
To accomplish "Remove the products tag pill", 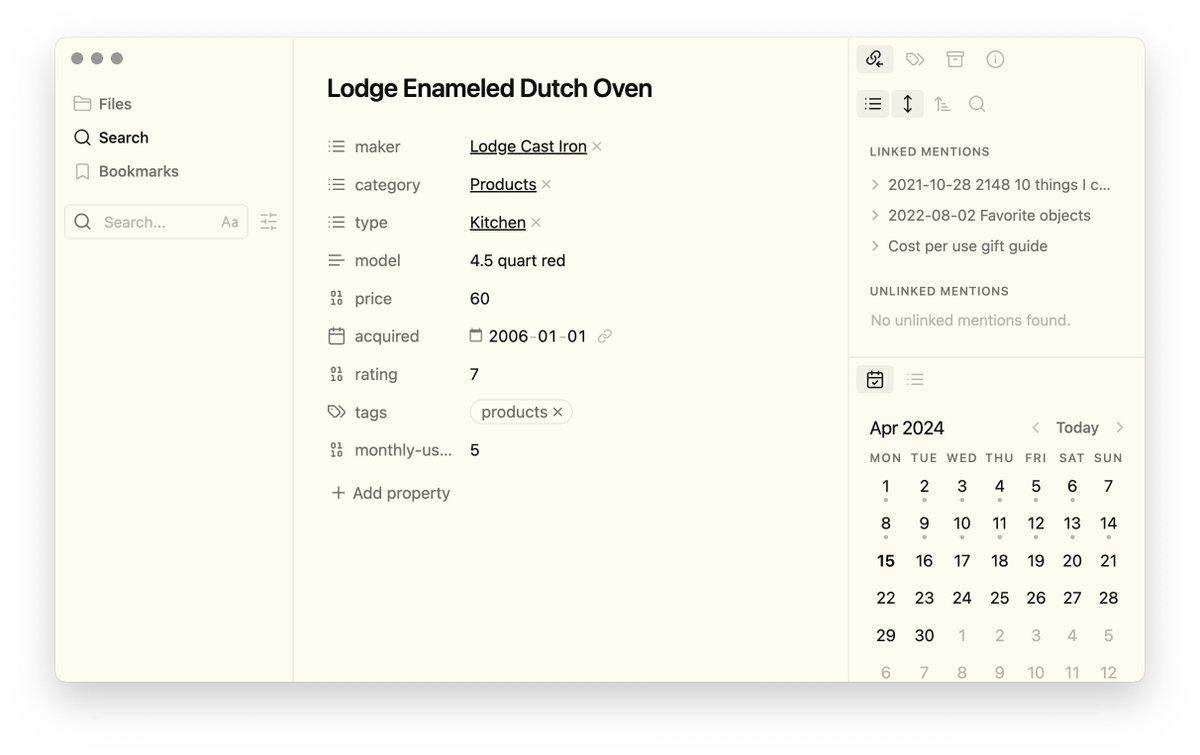I will coord(558,412).
